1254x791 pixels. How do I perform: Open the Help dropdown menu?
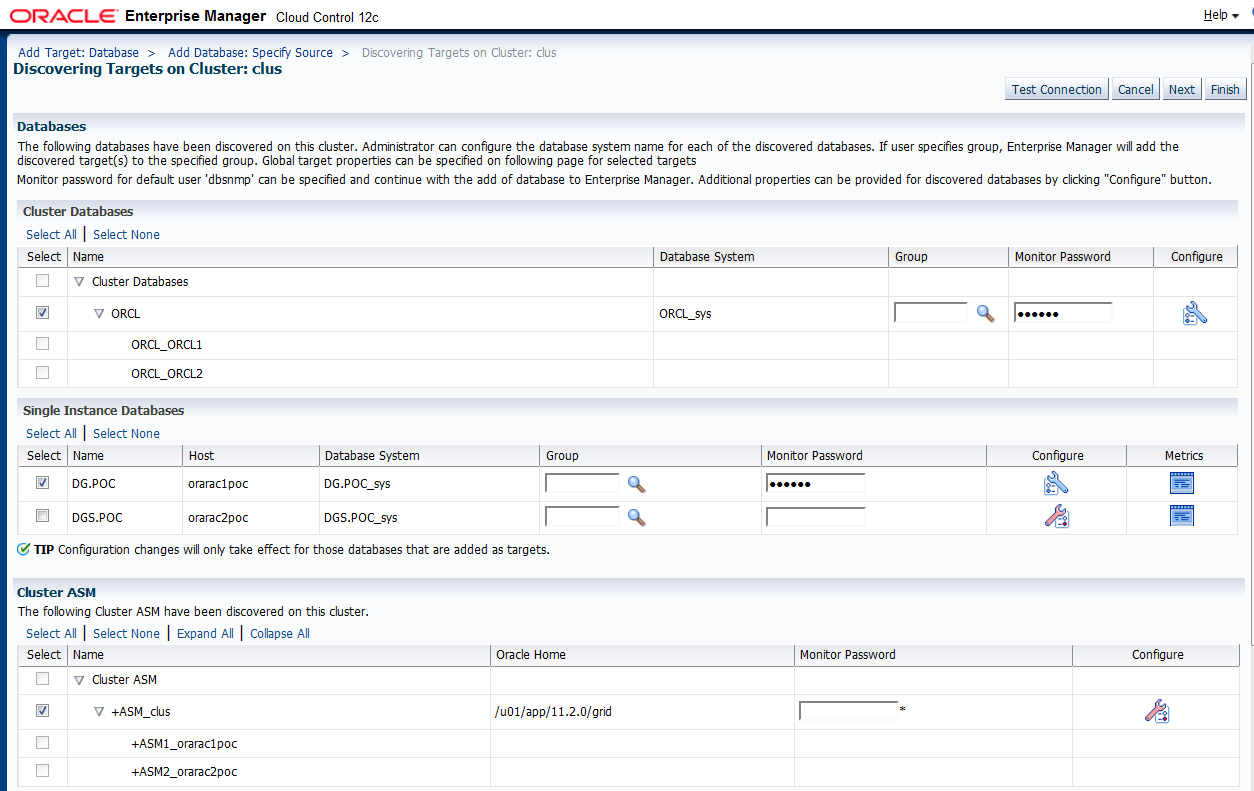pos(1219,14)
